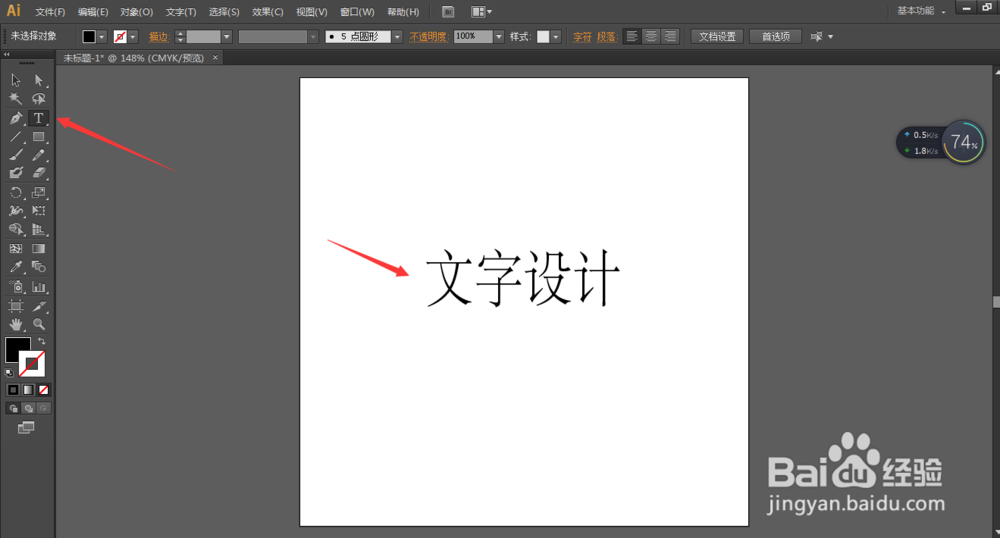Select the Eraser tool
The image size is (1000, 538).
pyautogui.click(x=39, y=173)
